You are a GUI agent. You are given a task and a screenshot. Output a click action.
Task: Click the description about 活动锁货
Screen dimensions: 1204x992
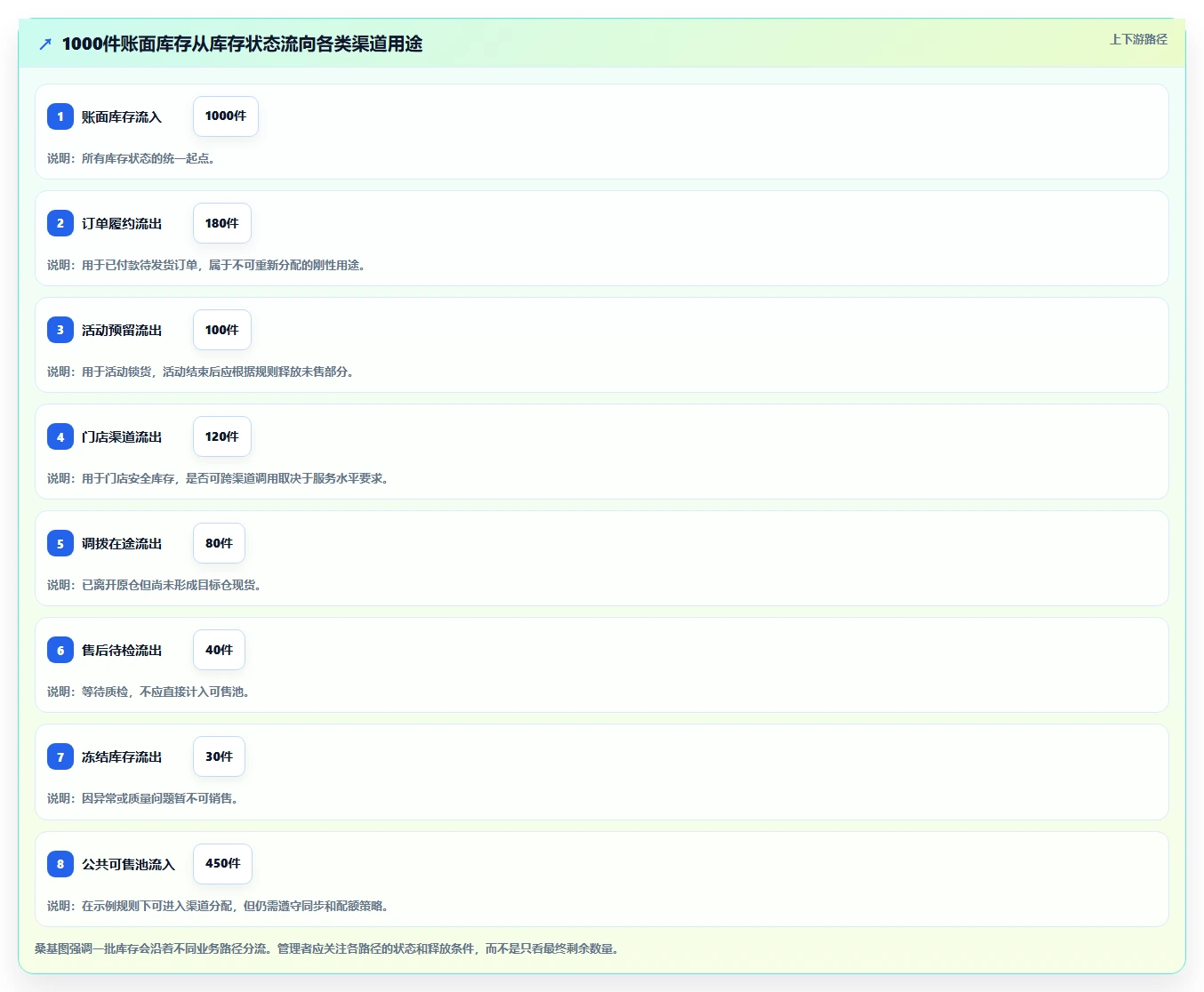202,372
